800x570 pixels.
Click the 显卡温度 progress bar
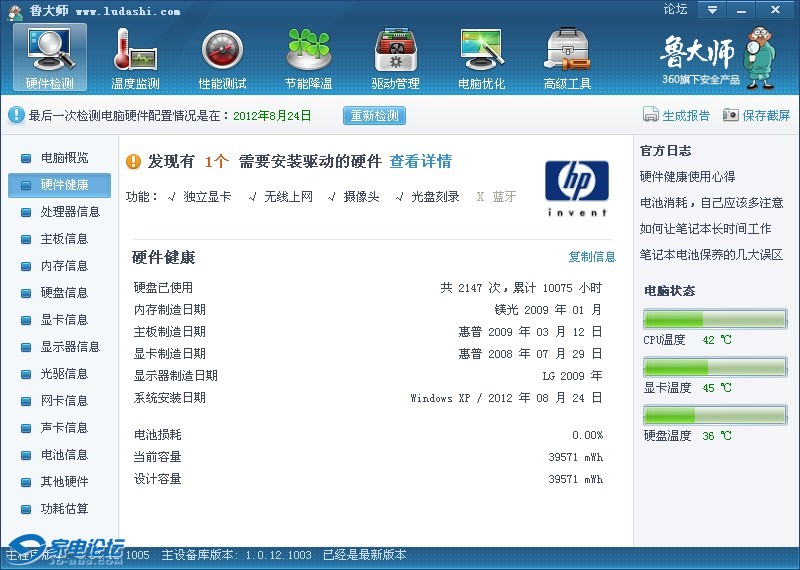point(715,367)
